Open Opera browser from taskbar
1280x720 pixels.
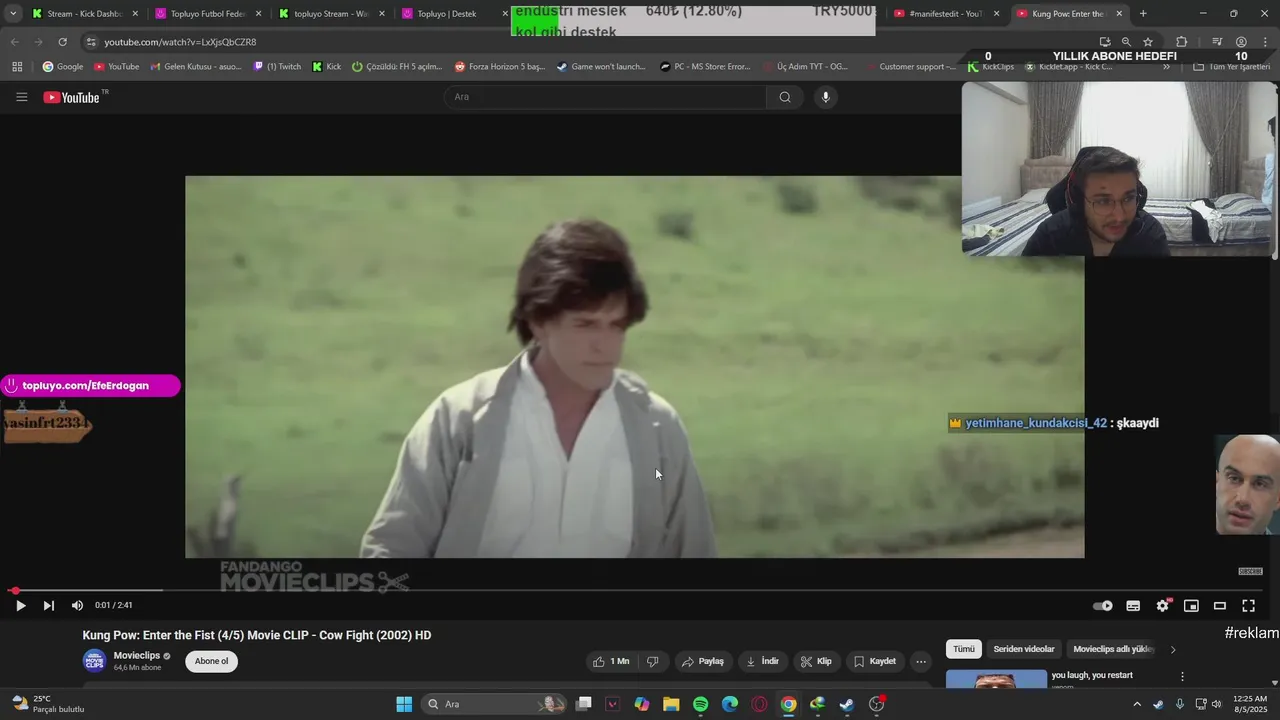759,704
